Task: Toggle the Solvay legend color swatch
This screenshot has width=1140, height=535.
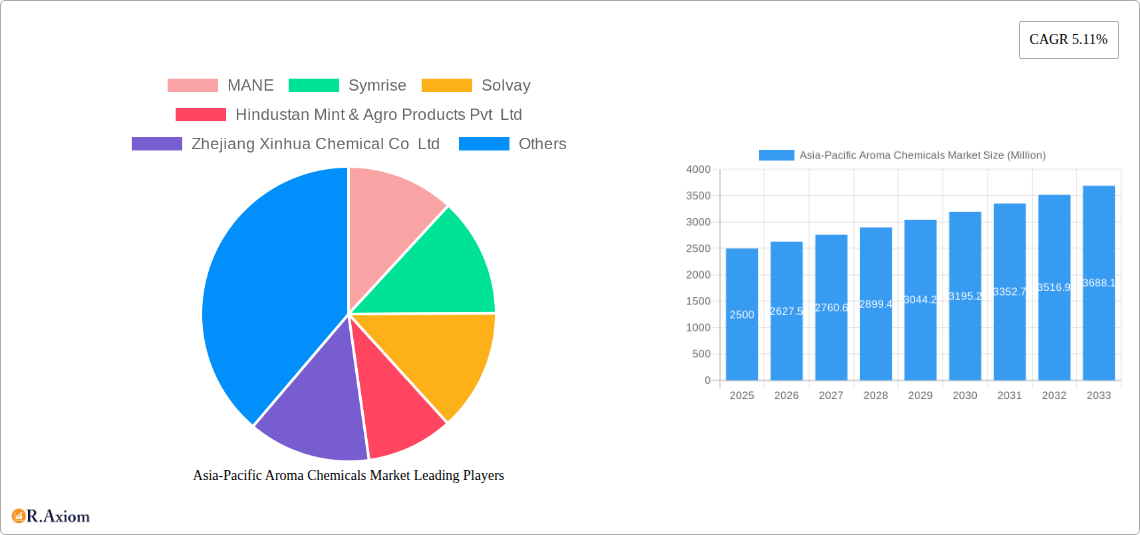Action: (x=447, y=85)
